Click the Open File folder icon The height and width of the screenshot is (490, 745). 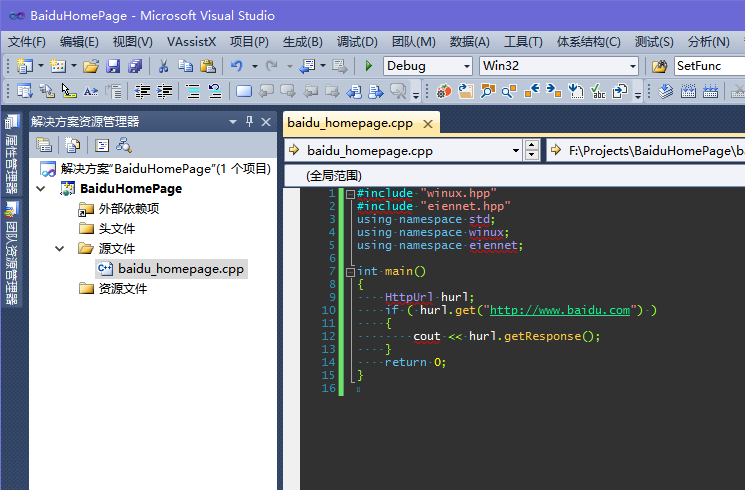coord(91,66)
